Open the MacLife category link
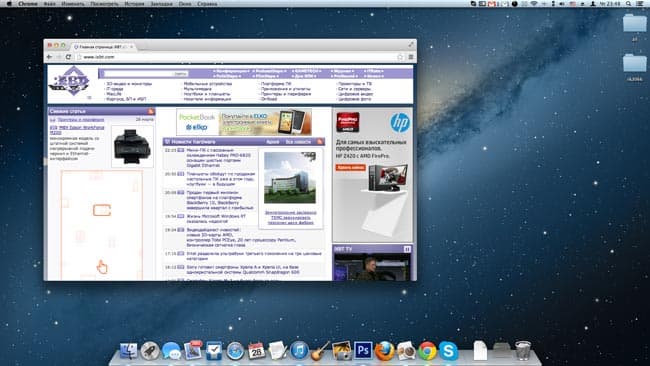Image resolution: width=650 pixels, height=366 pixels. pos(114,94)
